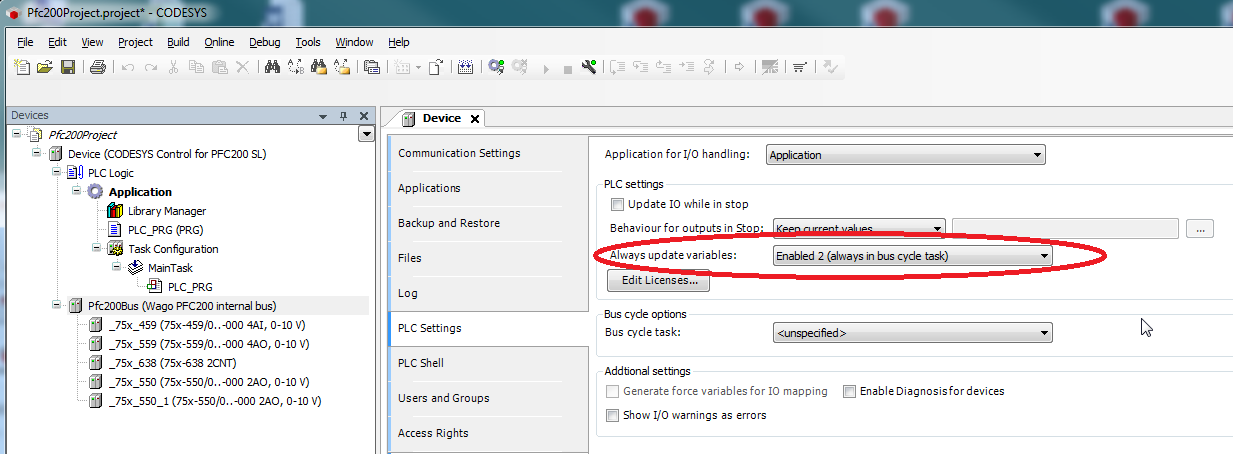1233x454 pixels.
Task: Open Find using the binoculars icon
Action: point(271,67)
